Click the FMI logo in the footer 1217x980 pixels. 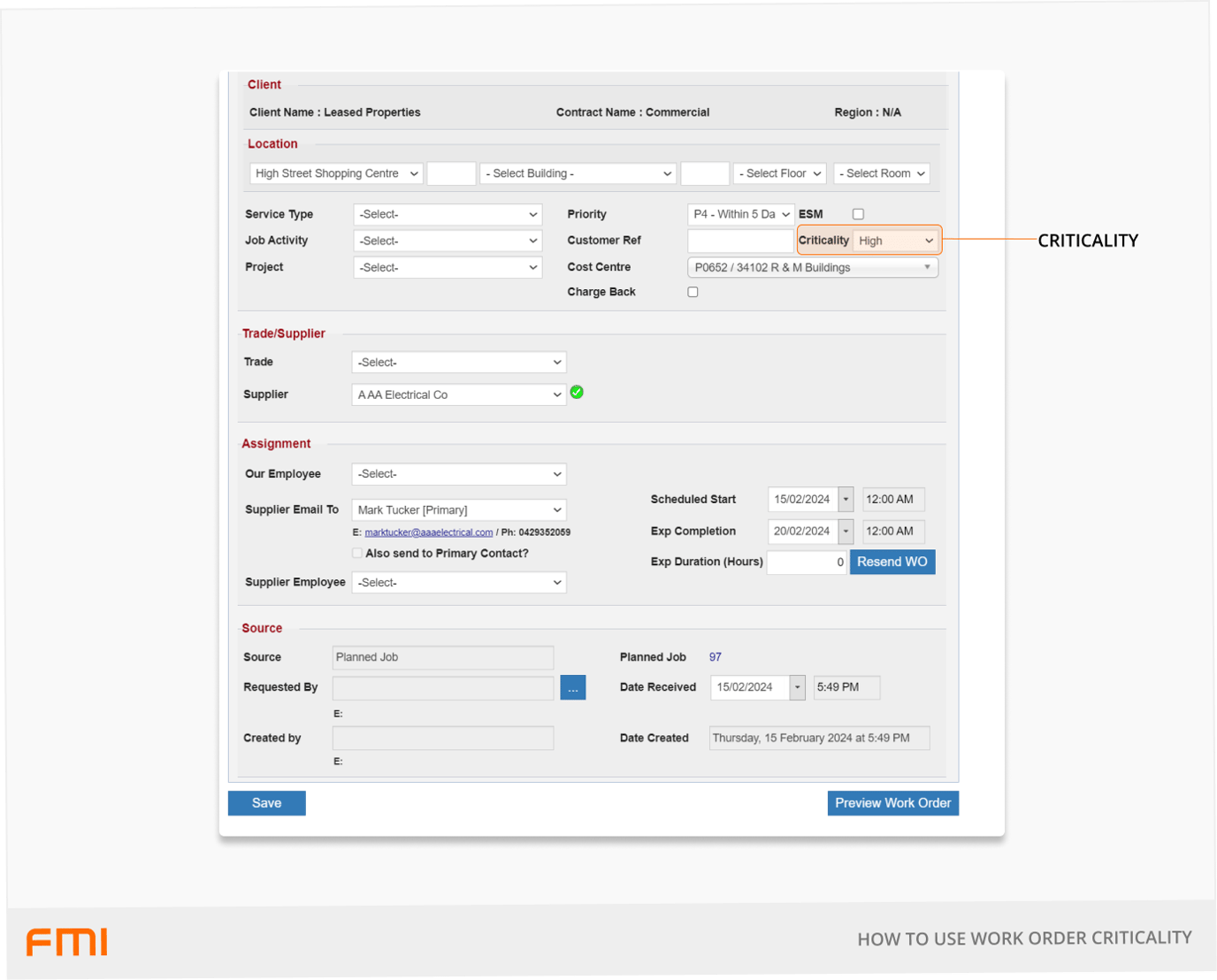[x=65, y=943]
